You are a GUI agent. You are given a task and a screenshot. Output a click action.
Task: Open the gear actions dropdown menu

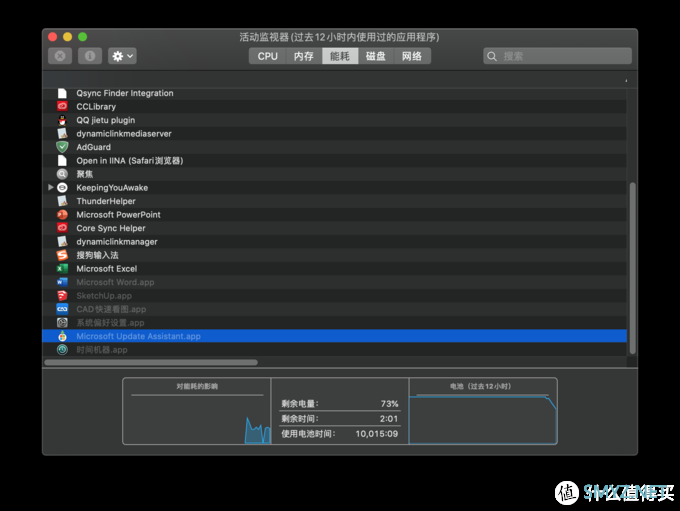click(x=122, y=56)
